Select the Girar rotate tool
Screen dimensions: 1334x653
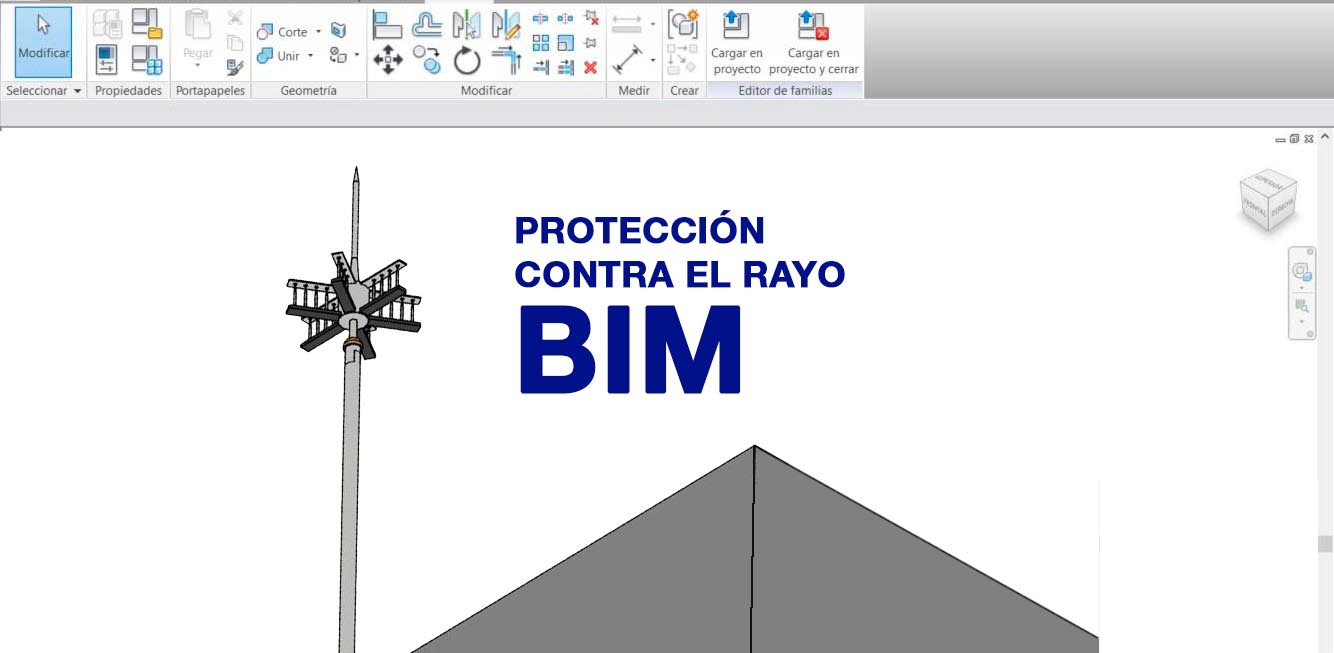(x=466, y=60)
